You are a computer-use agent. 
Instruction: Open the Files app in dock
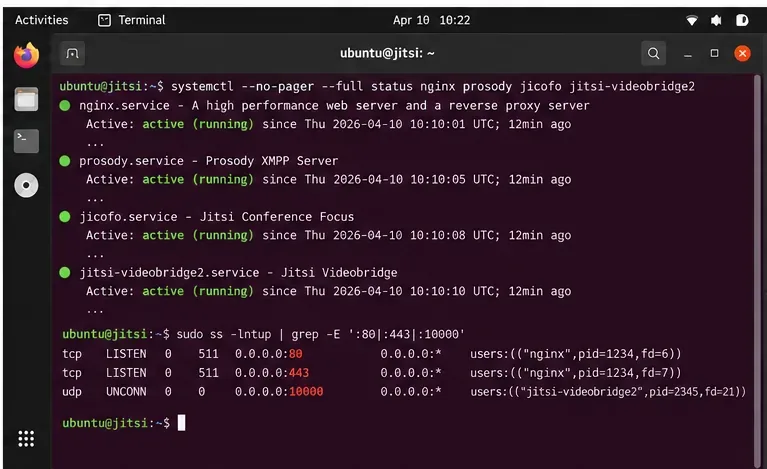tap(26, 99)
